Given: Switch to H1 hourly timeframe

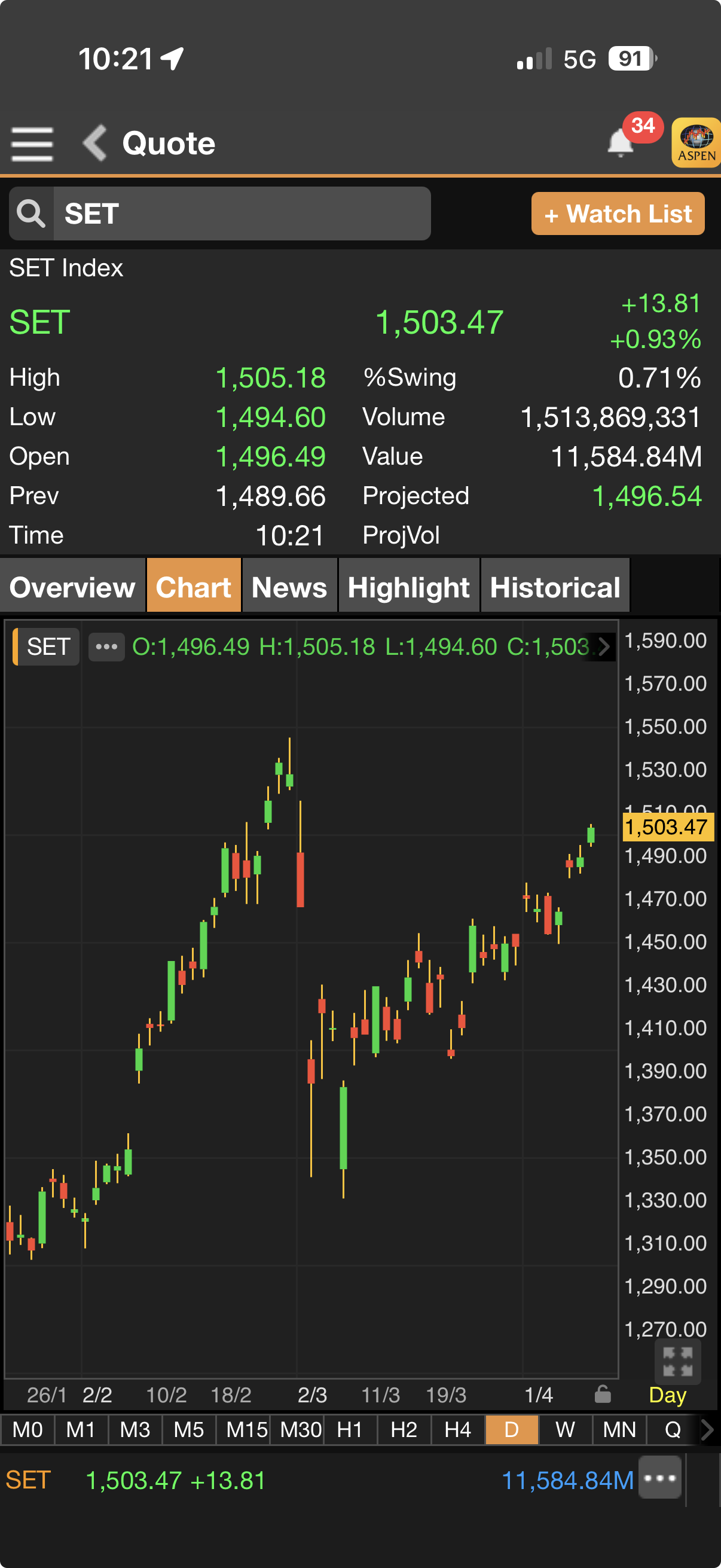Looking at the screenshot, I should (x=350, y=1429).
